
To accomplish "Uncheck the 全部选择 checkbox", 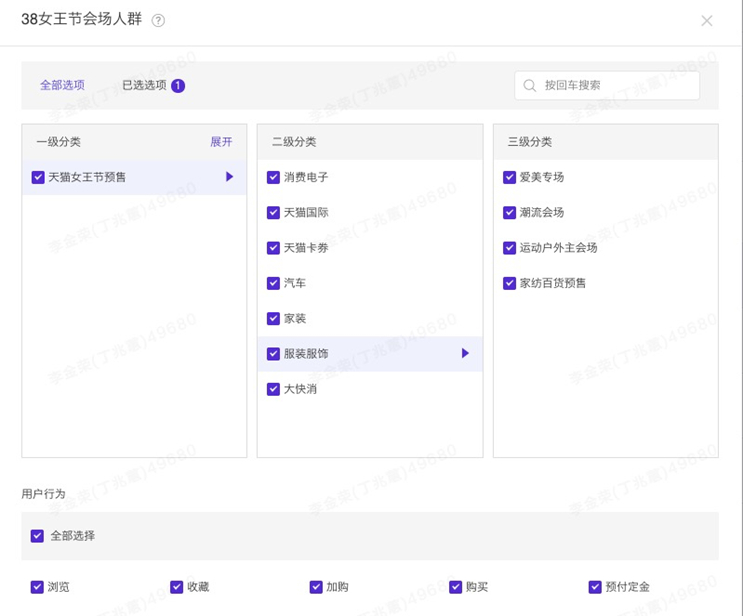I will (37, 536).
